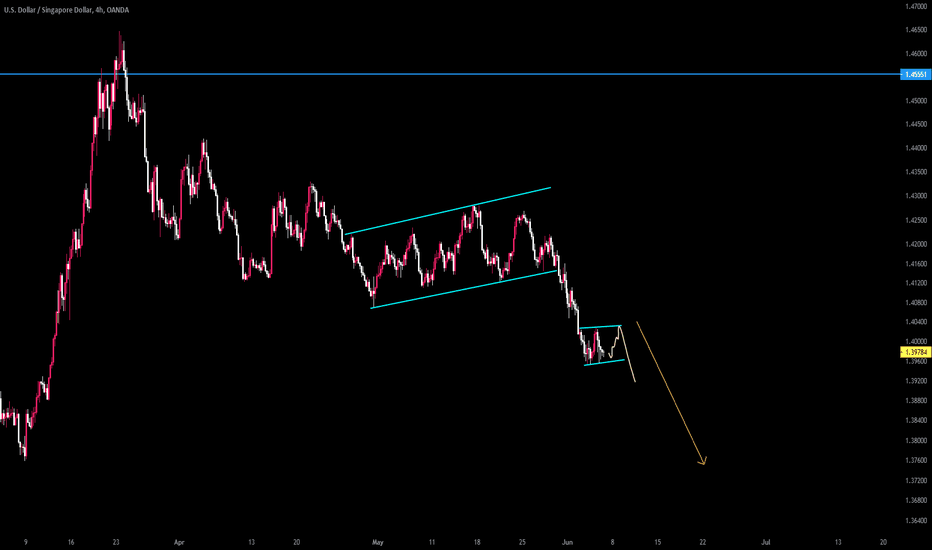
Task: Click the 1.43000 price axis label
Action: (x=916, y=196)
